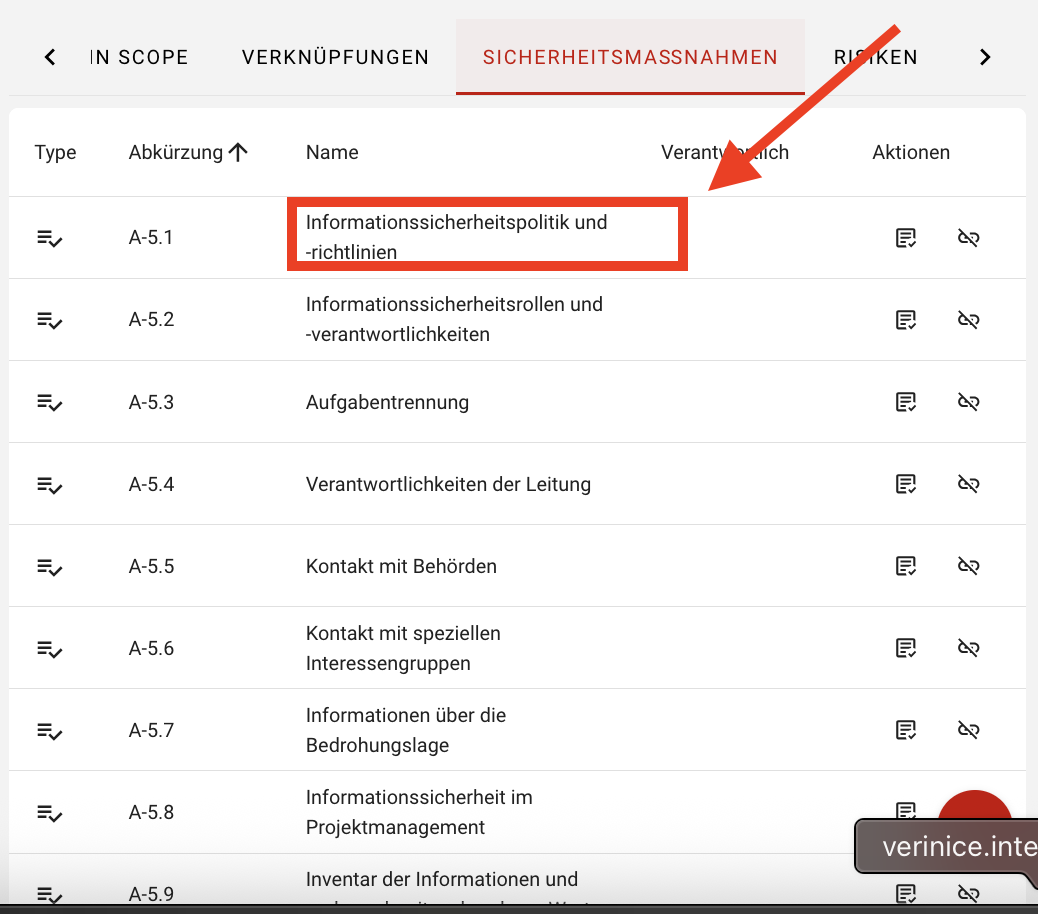
Task: Open notes for A-5.4 Verantwortlichkeiten der Leitung
Action: click(x=906, y=483)
